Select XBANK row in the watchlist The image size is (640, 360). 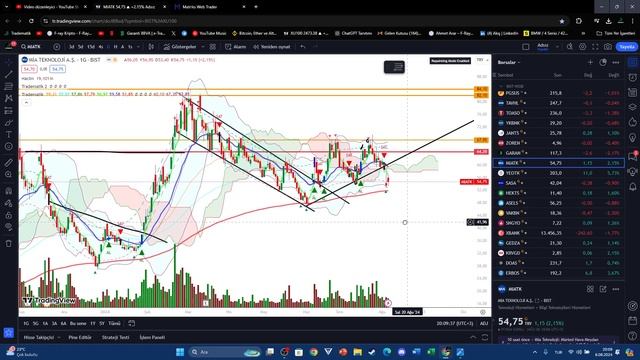click(x=559, y=233)
